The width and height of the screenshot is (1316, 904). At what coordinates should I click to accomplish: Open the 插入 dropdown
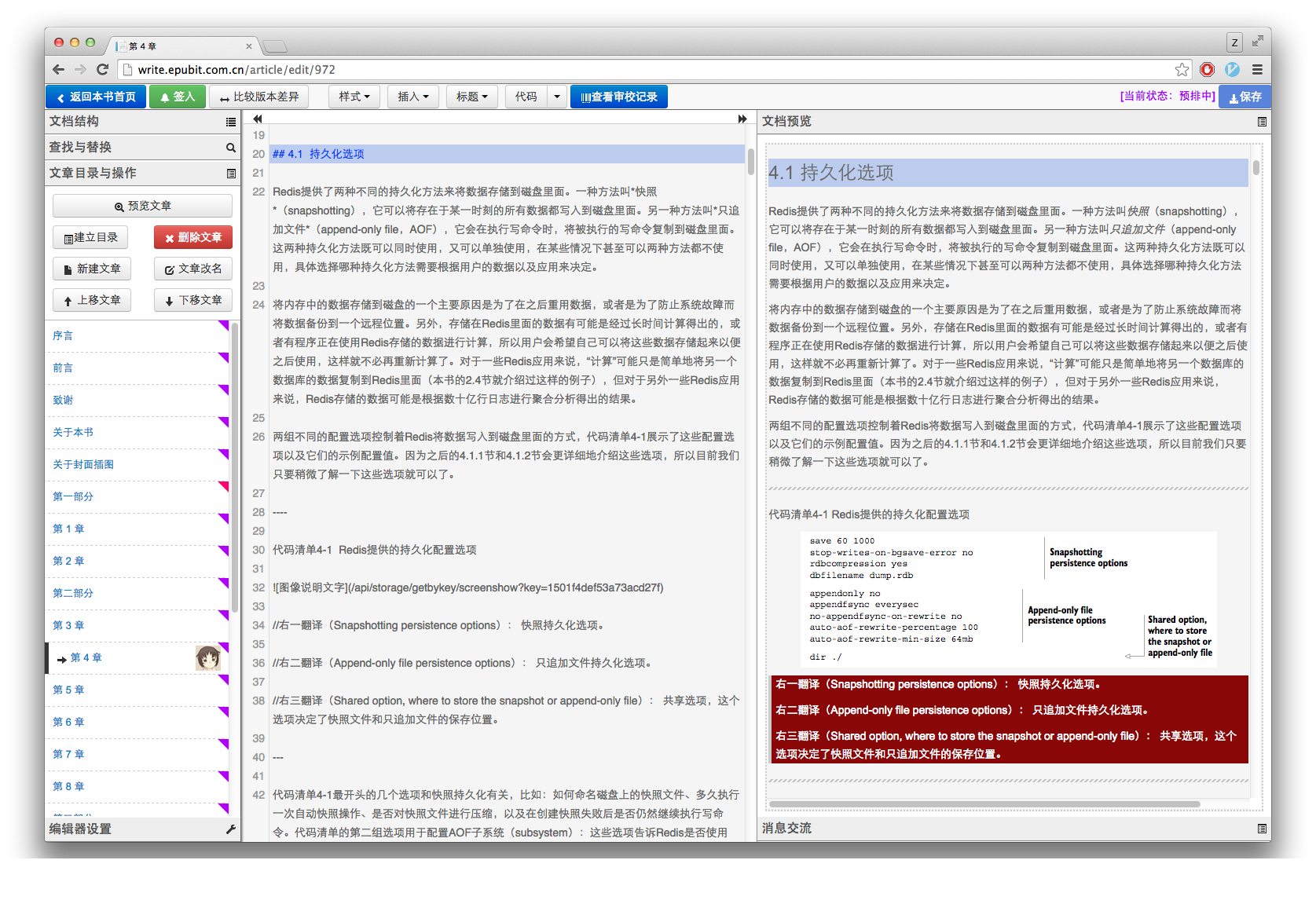[412, 96]
